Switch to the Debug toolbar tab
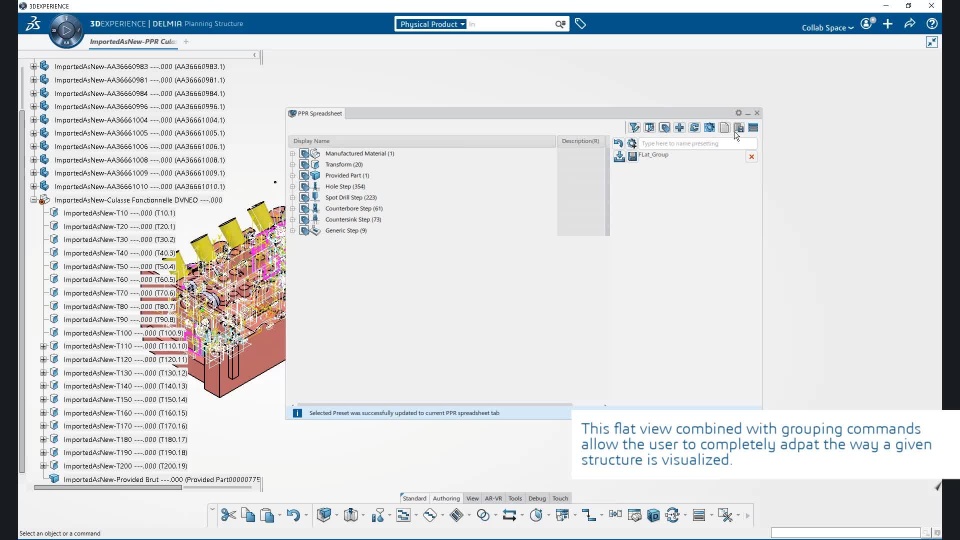 (537, 498)
